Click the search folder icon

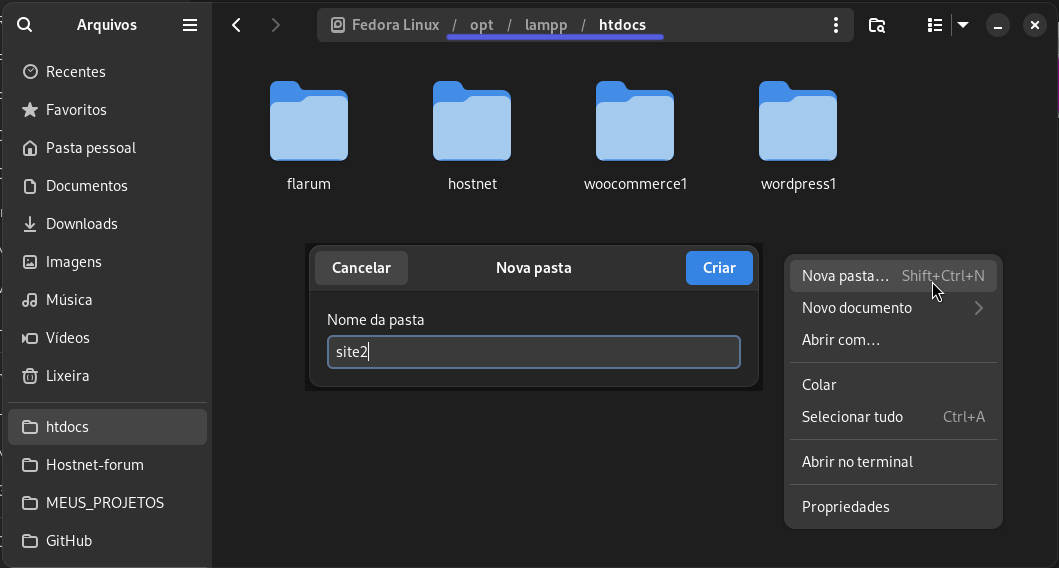[x=877, y=25]
